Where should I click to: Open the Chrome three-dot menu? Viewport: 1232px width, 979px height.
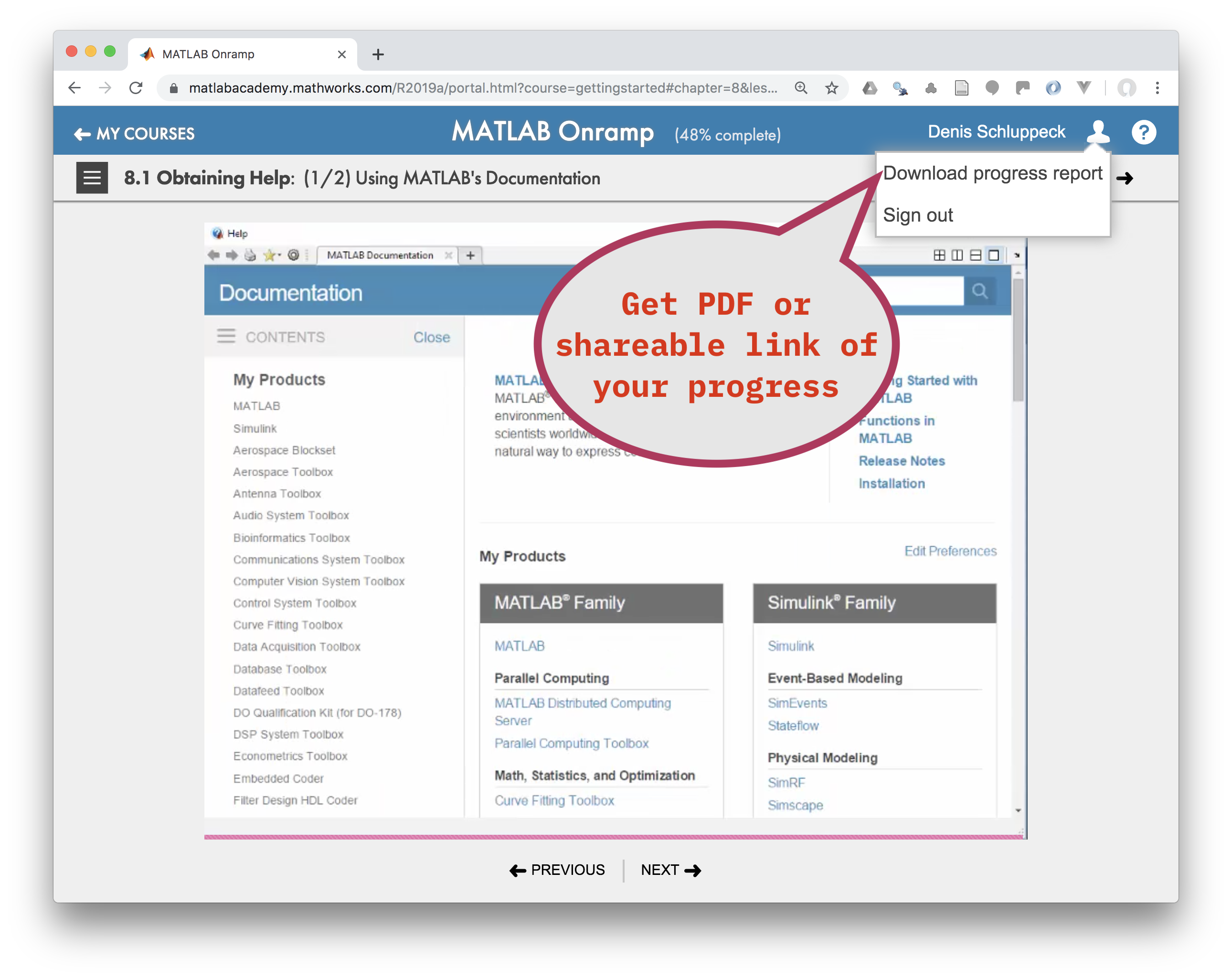coord(1157,88)
